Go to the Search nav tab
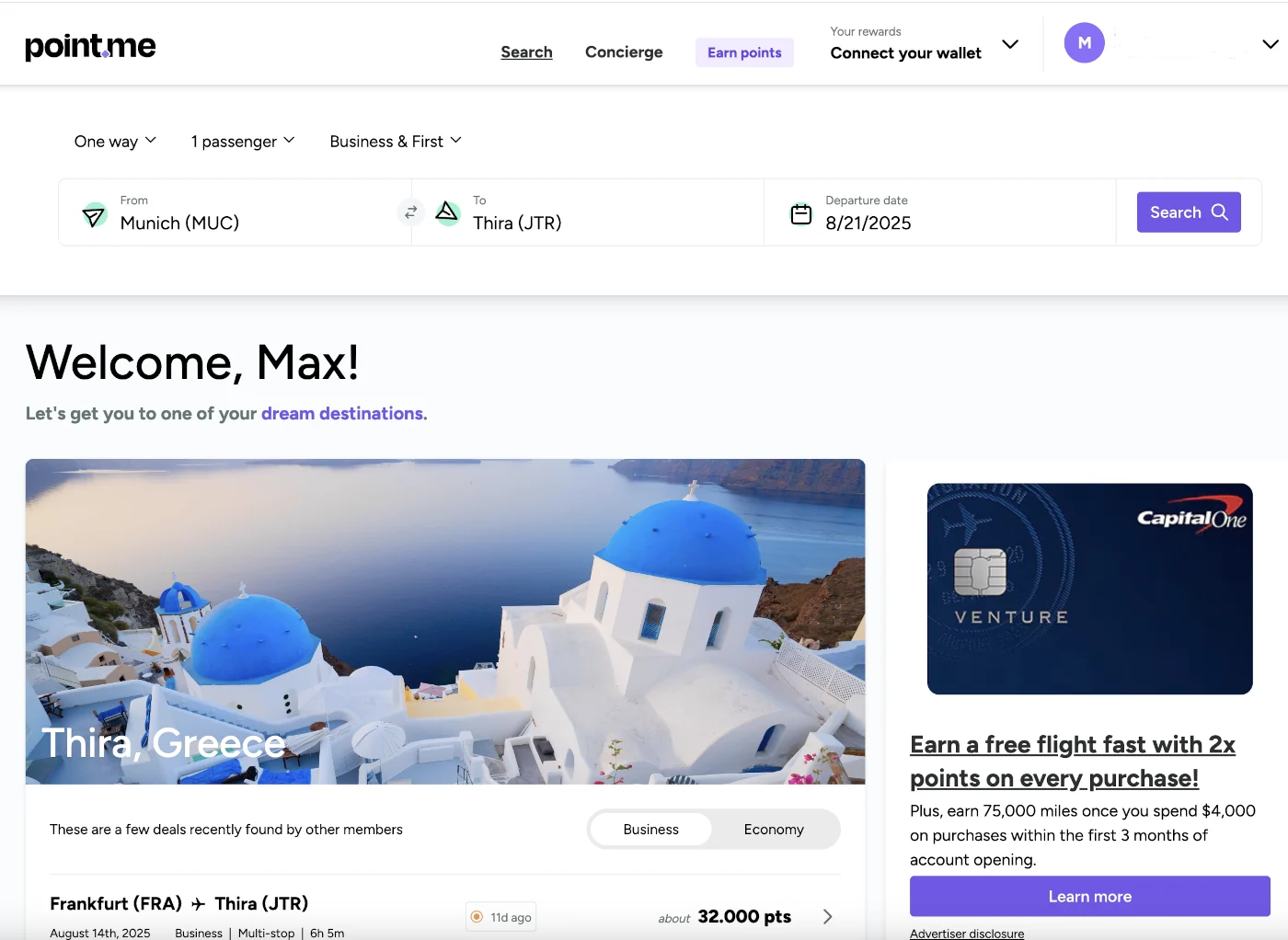1288x940 pixels. pyautogui.click(x=526, y=52)
